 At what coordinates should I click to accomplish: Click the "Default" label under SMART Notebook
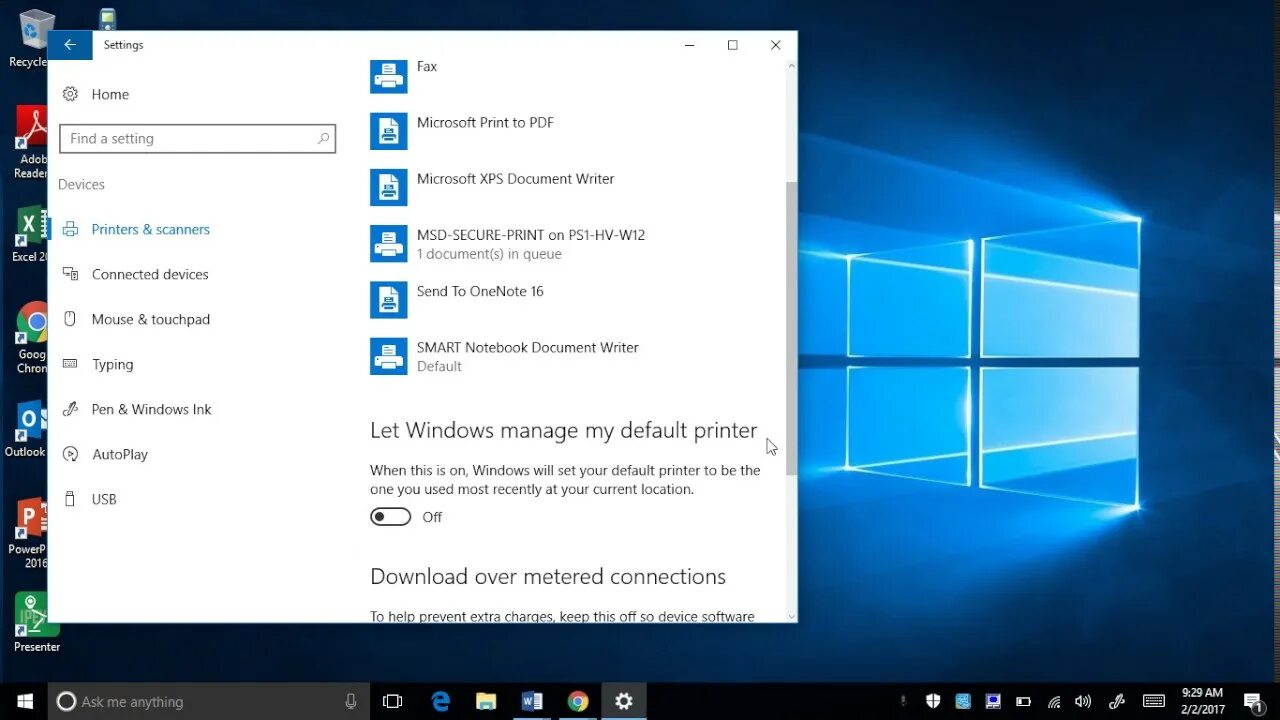(439, 366)
